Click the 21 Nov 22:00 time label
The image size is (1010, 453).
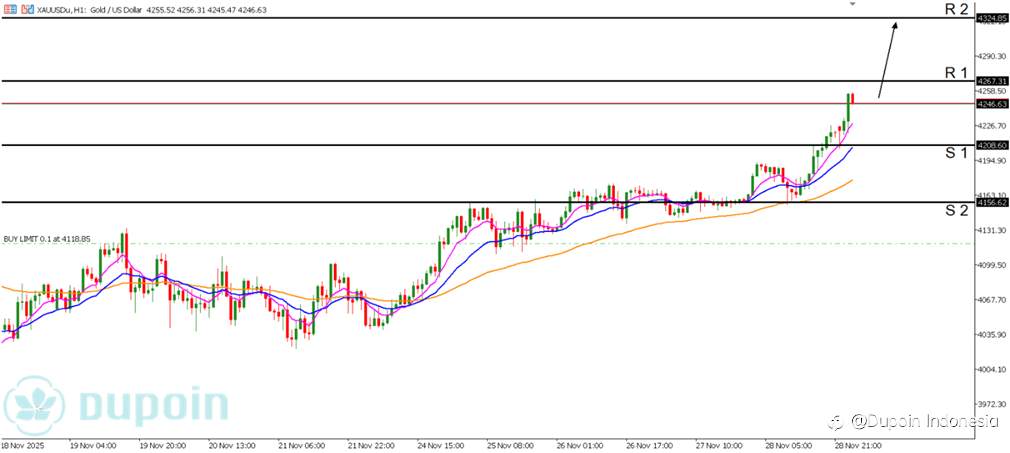371,445
